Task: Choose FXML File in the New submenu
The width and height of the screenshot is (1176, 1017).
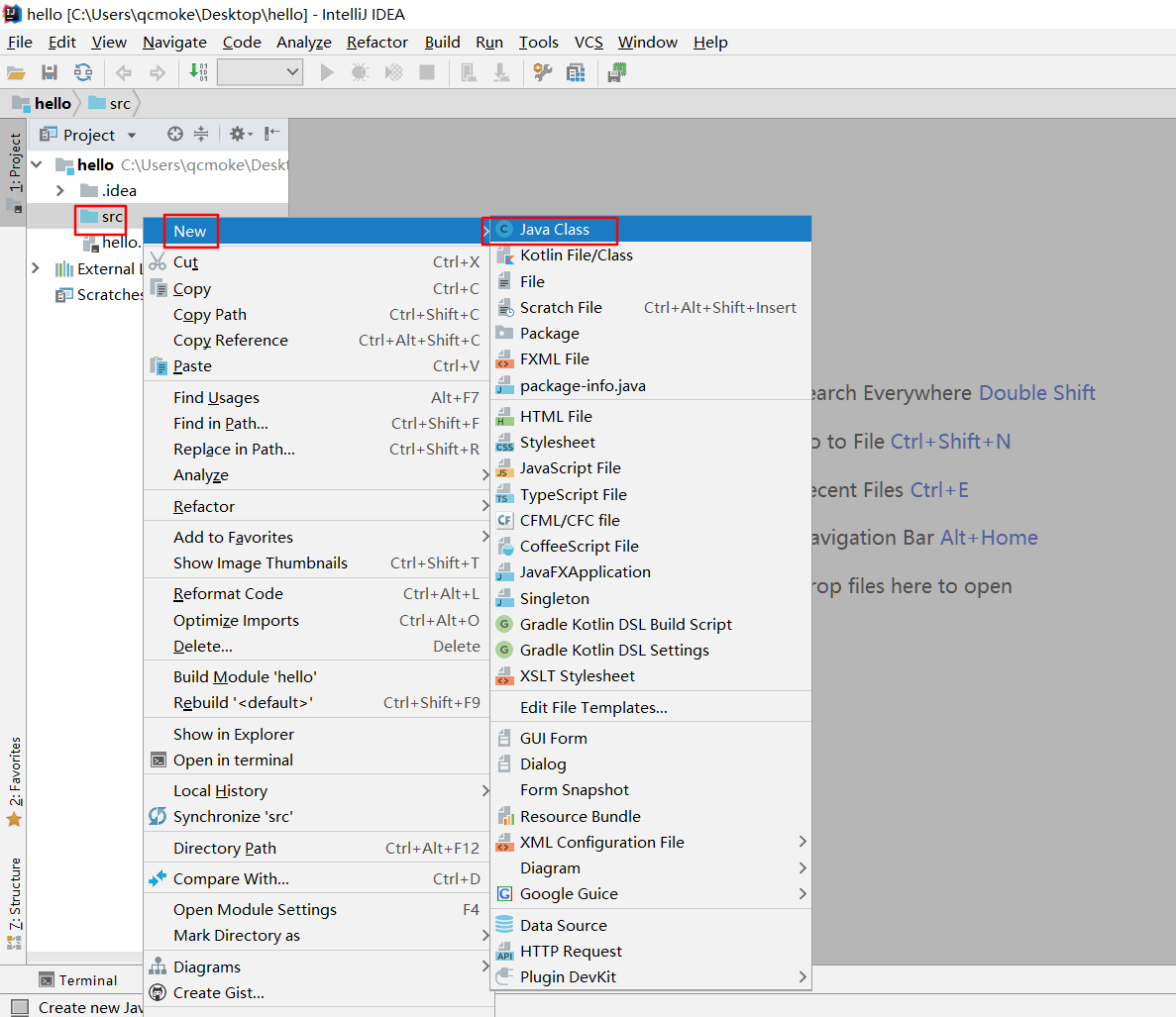Action: [x=651, y=359]
